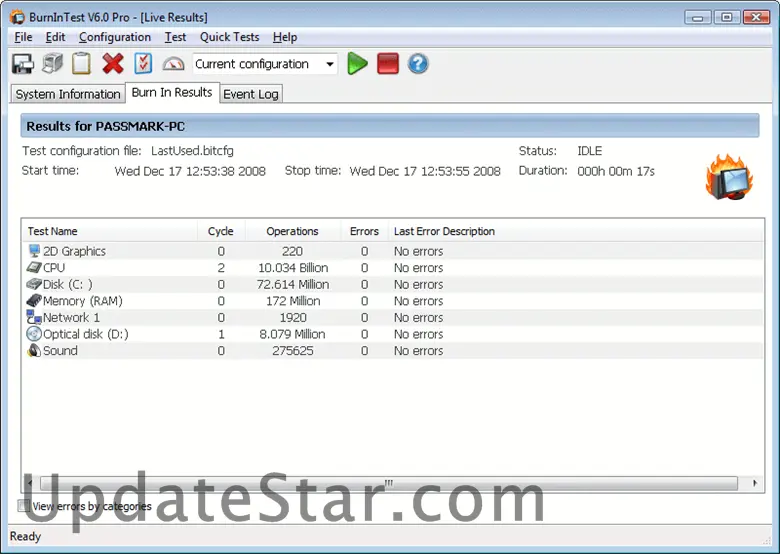Image resolution: width=780 pixels, height=554 pixels.
Task: Switch to the Event Log tab
Action: tap(251, 94)
